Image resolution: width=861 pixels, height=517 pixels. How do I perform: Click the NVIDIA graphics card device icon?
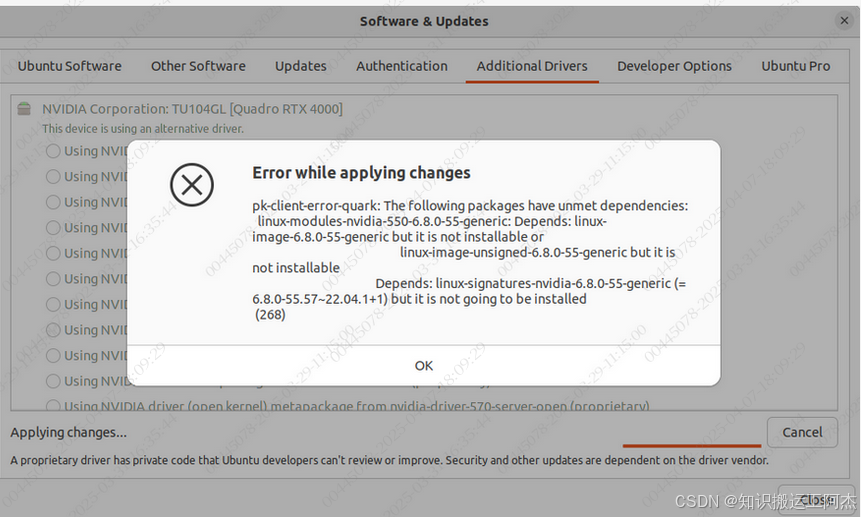[24, 109]
